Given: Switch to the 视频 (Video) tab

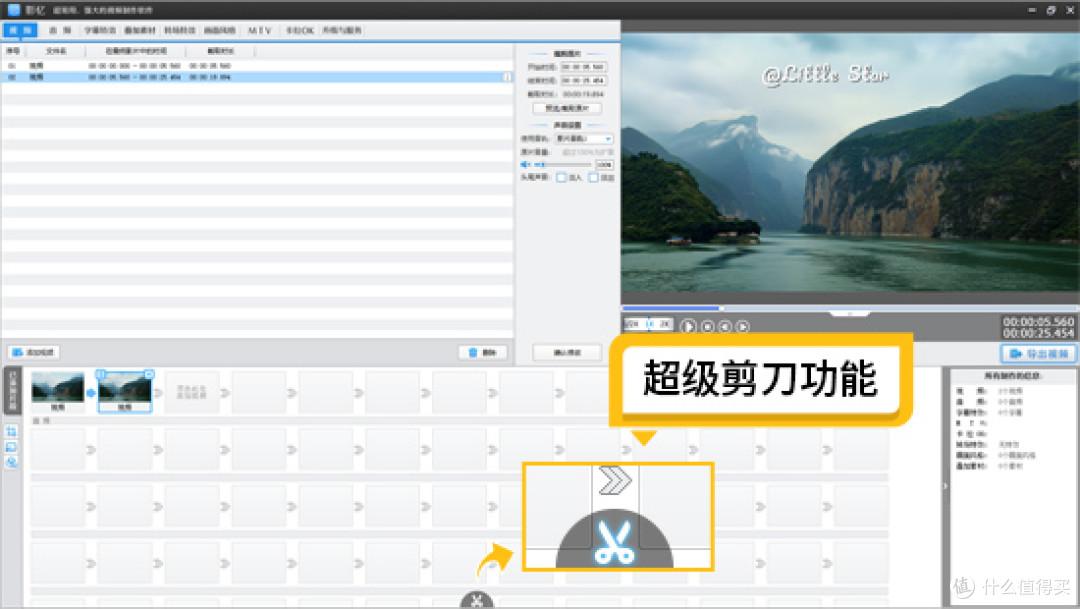Looking at the screenshot, I should pyautogui.click(x=20, y=30).
